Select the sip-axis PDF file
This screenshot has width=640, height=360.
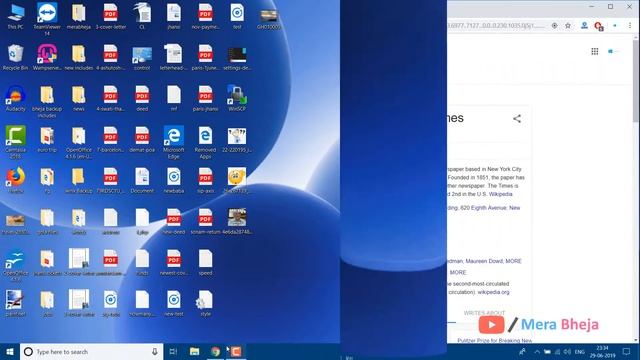pyautogui.click(x=205, y=180)
